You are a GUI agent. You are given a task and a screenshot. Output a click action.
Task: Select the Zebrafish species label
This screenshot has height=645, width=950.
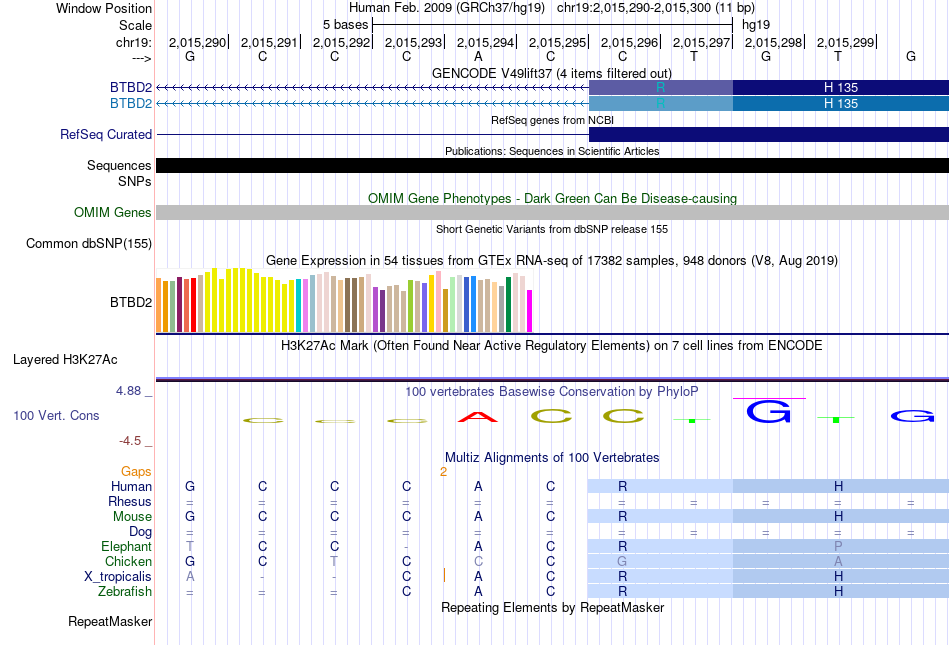tap(125, 592)
